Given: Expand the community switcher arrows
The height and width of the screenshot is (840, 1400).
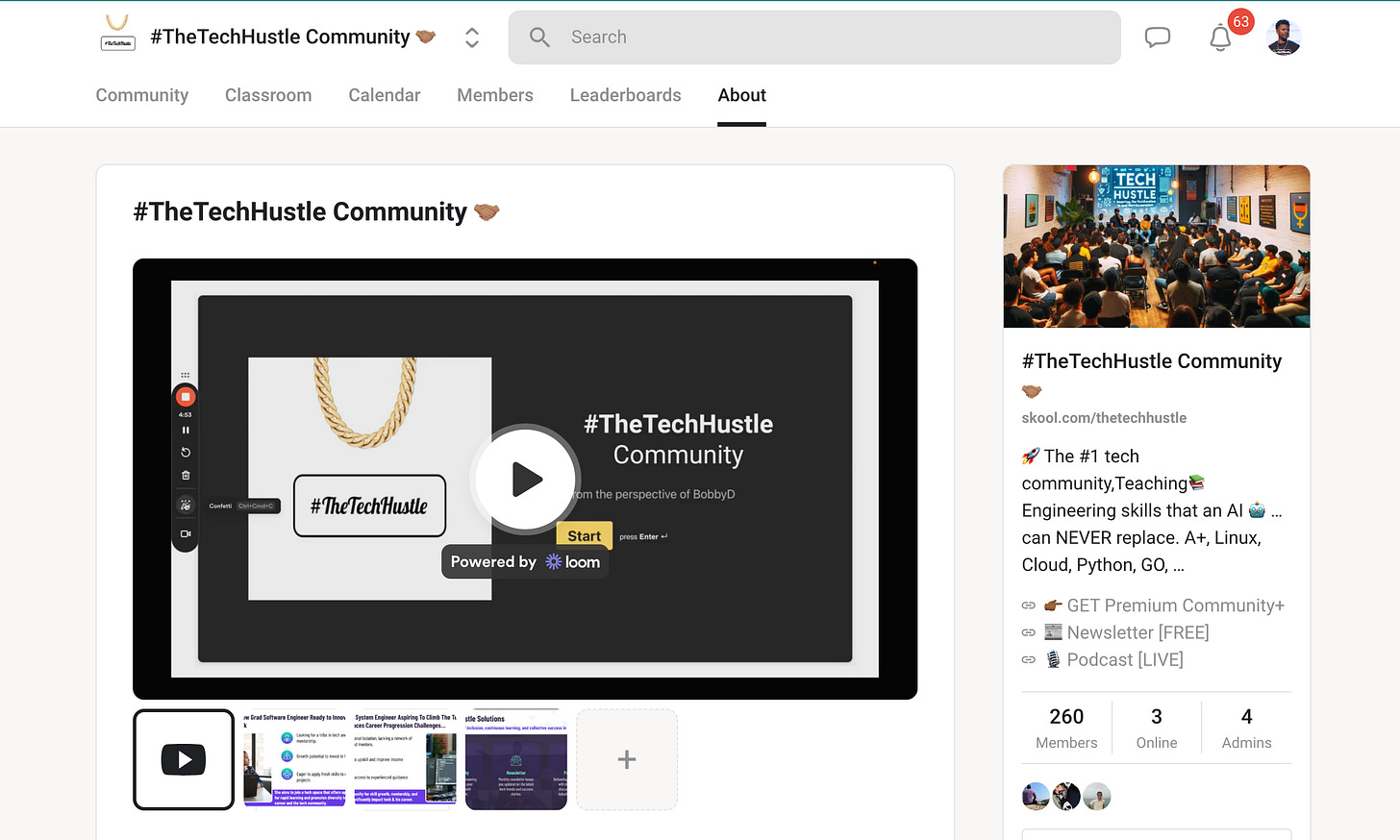Looking at the screenshot, I should (472, 37).
